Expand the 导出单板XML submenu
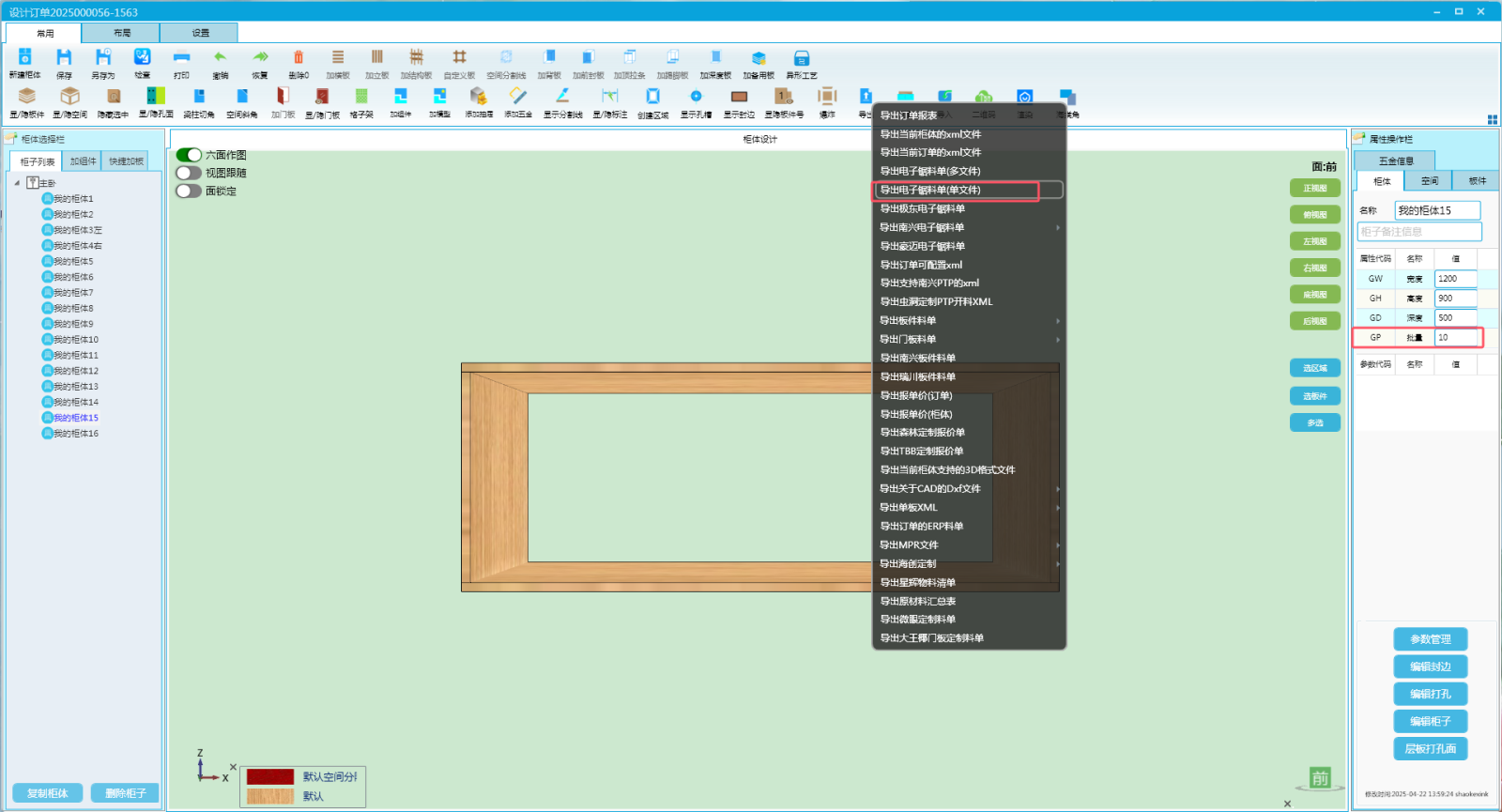 click(x=969, y=507)
